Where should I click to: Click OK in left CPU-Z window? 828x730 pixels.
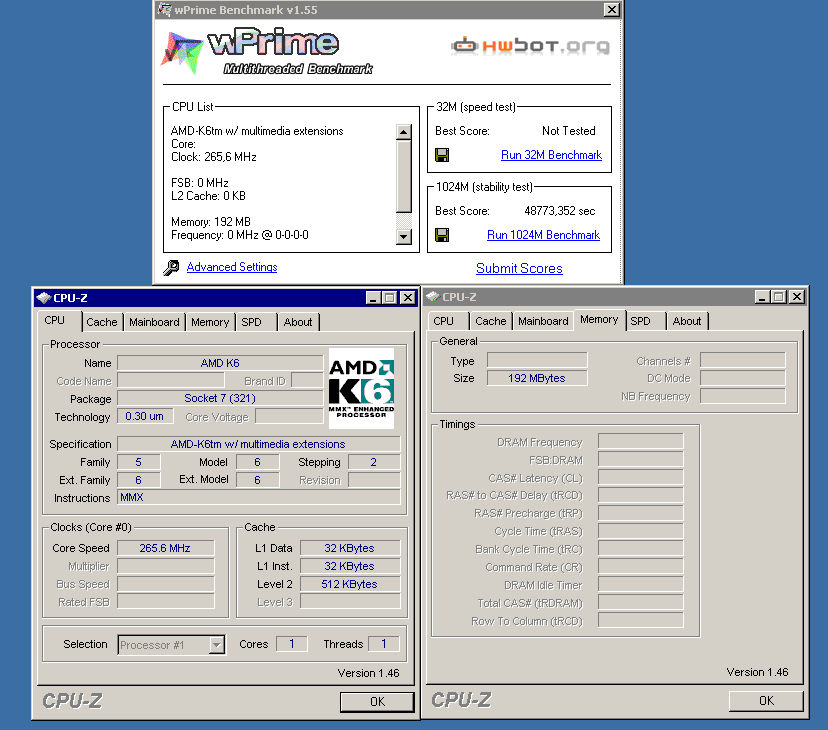coord(377,701)
